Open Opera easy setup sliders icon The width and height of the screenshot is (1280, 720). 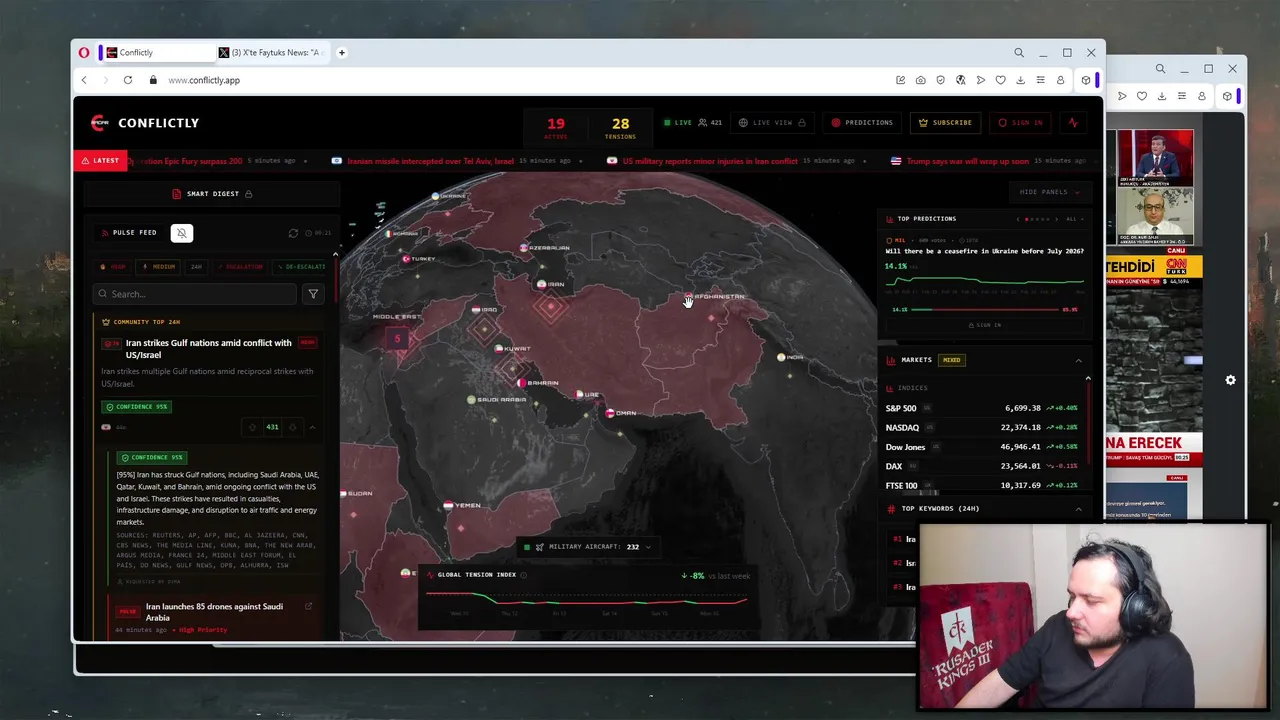click(1040, 80)
